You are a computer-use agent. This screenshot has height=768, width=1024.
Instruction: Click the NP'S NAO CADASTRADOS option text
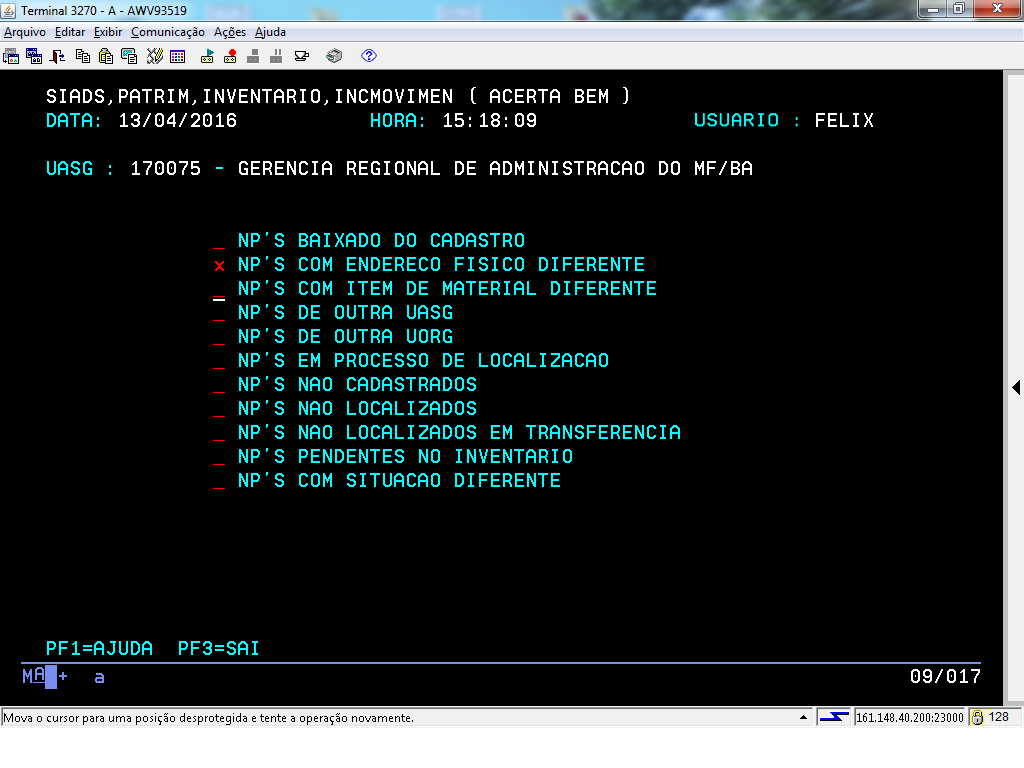click(357, 385)
